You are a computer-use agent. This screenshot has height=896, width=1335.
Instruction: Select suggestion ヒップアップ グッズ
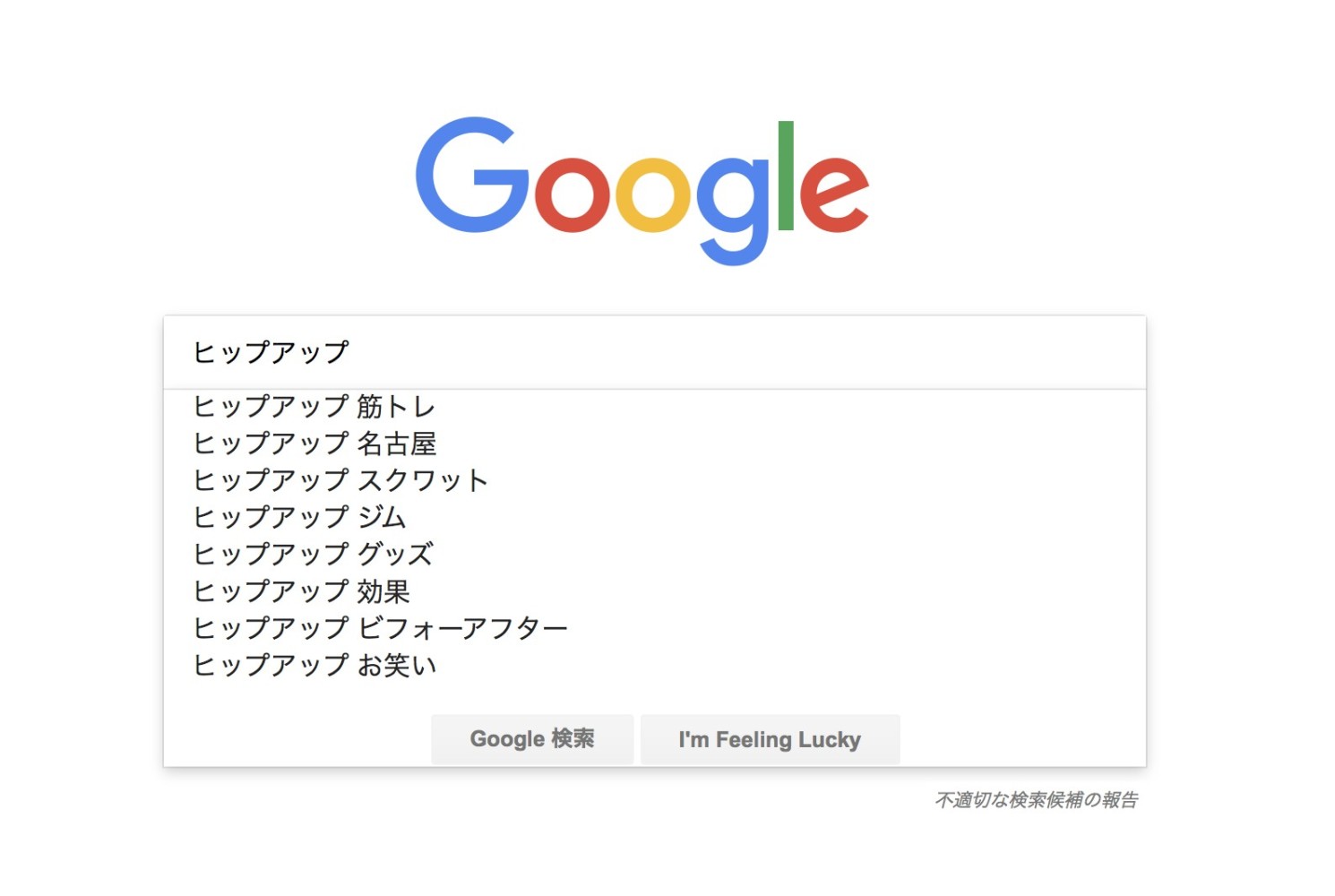(654, 554)
